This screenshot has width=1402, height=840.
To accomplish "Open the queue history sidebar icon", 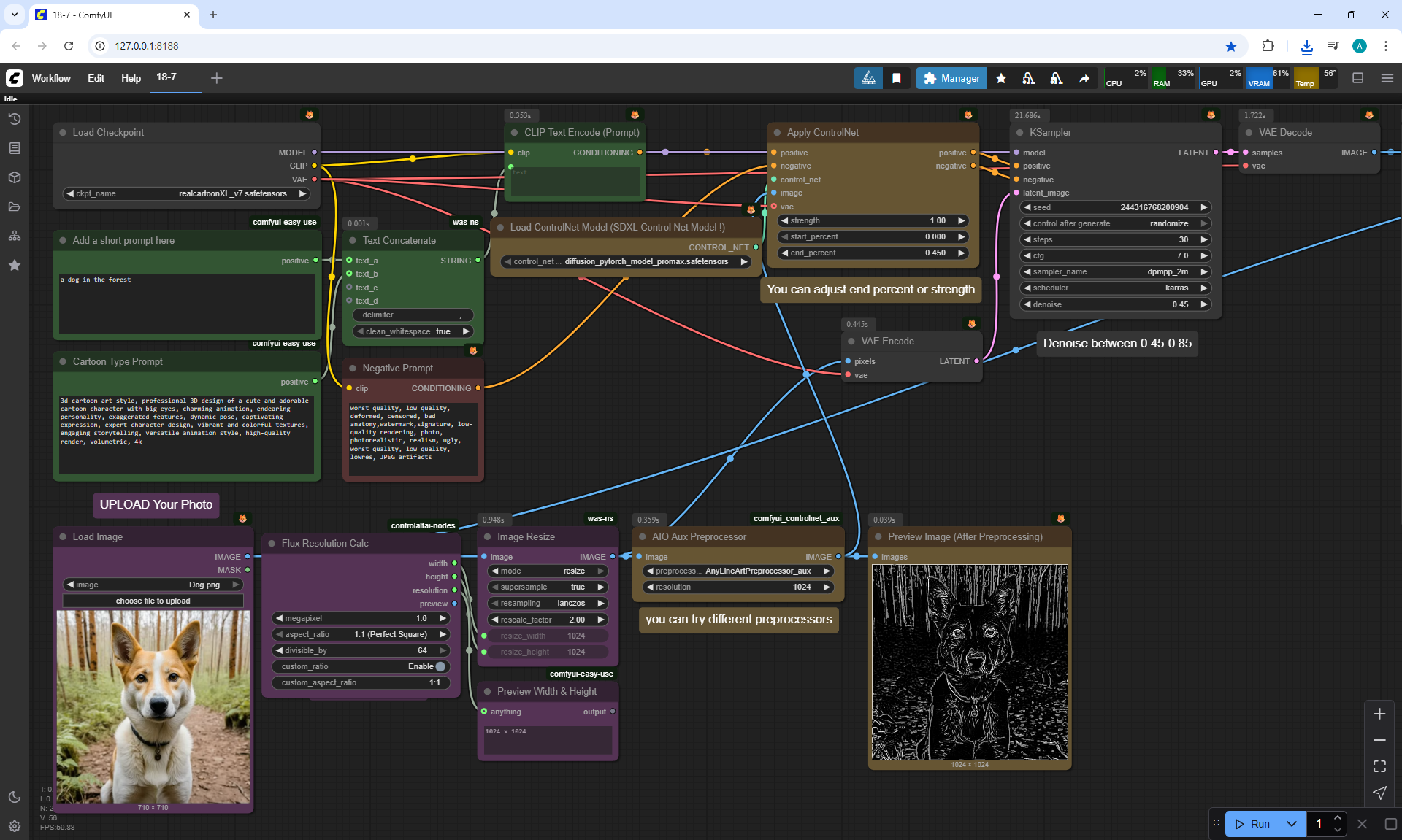I will click(x=15, y=119).
